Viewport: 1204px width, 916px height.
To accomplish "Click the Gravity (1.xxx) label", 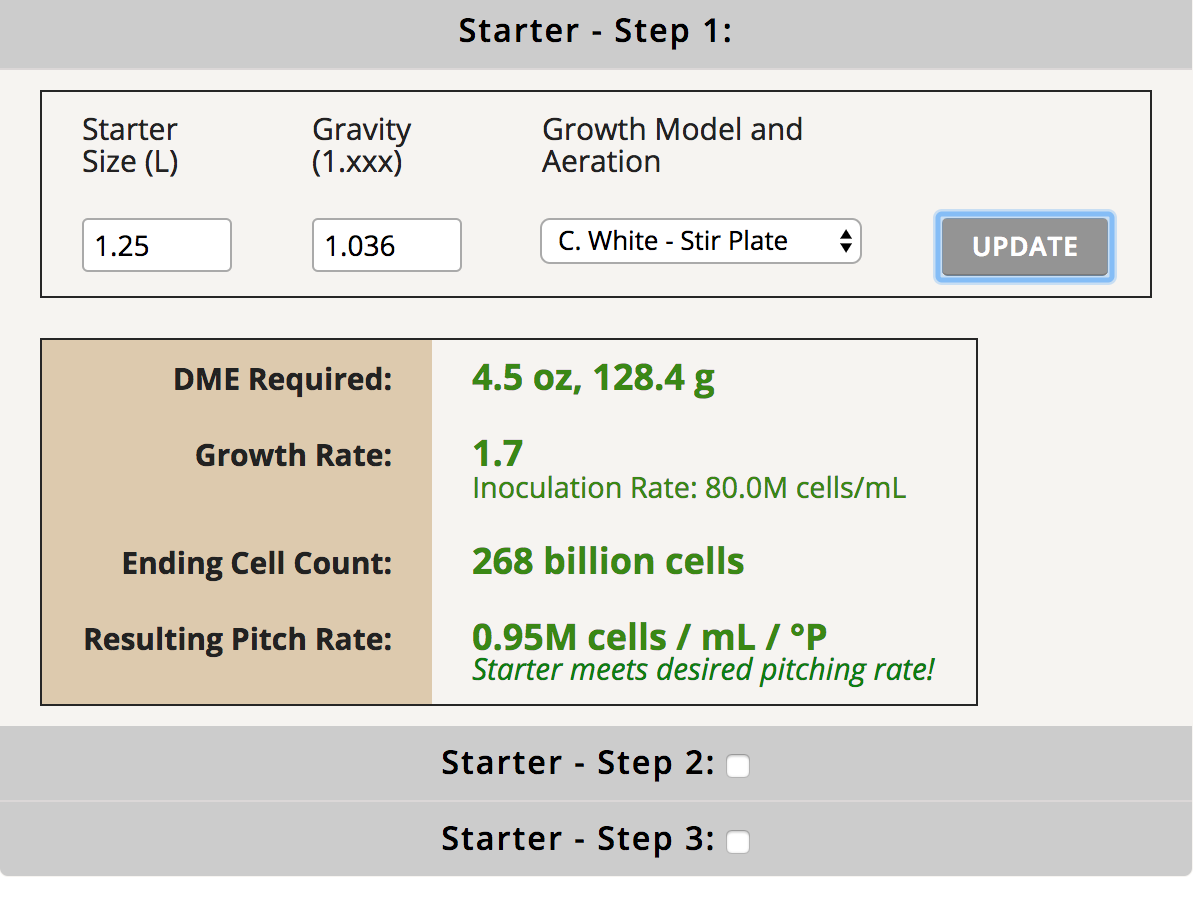I will tap(361, 145).
